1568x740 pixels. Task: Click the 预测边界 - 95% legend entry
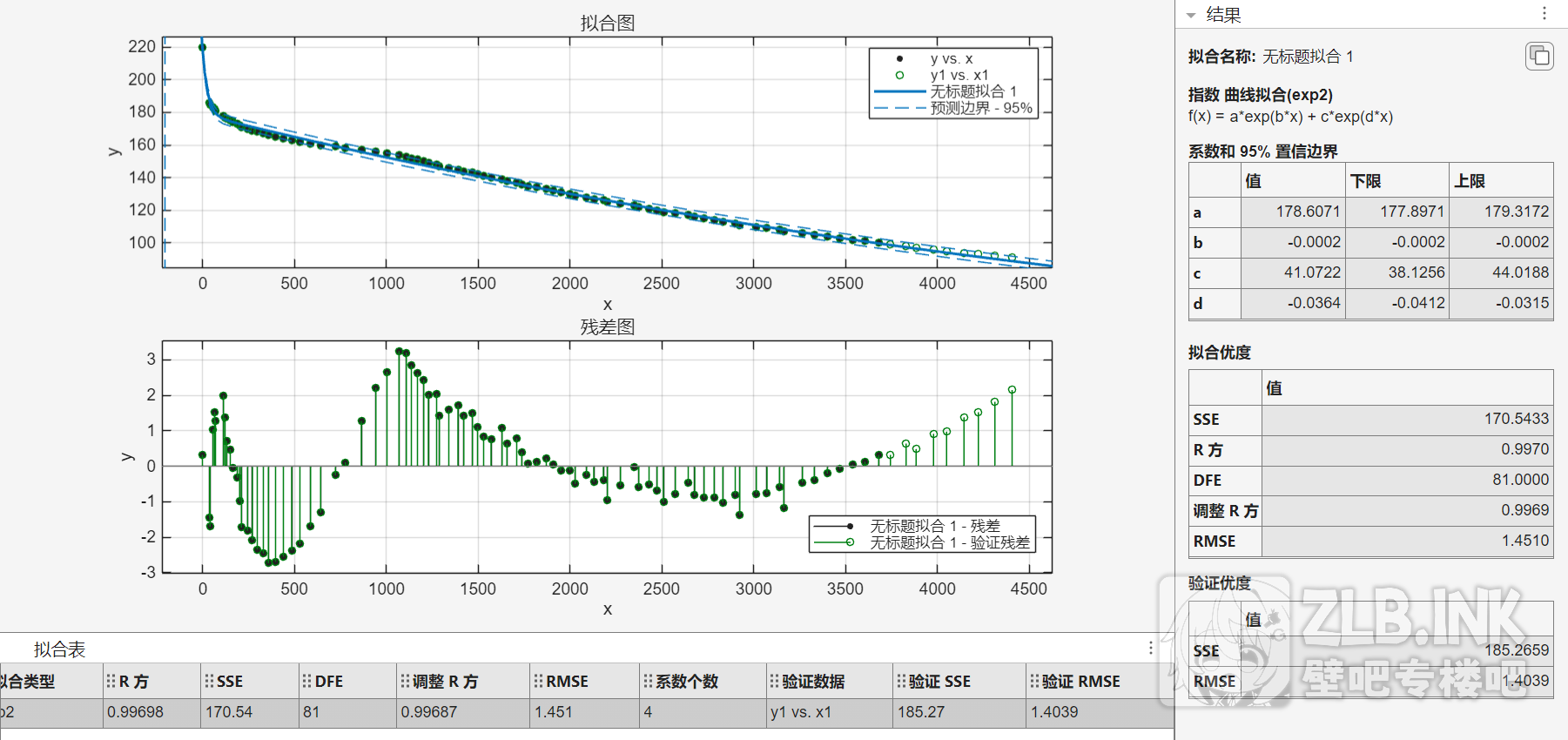980,108
